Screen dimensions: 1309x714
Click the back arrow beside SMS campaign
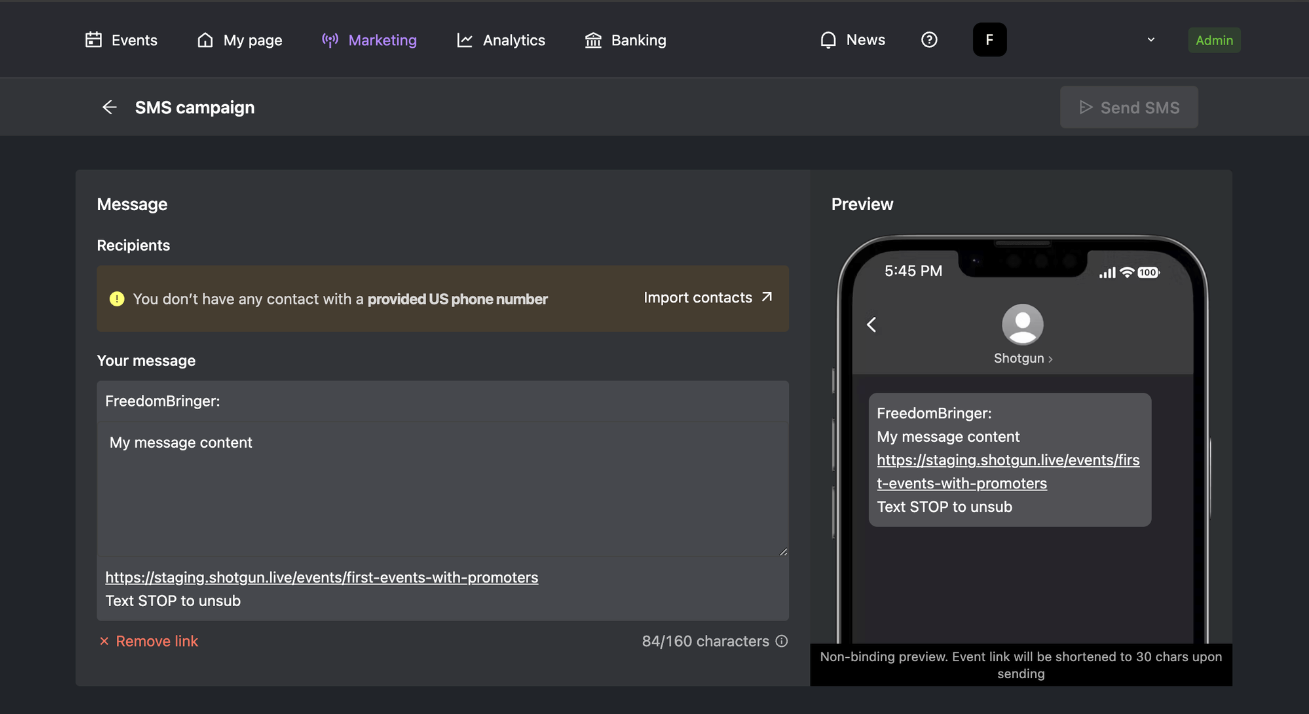(x=109, y=107)
